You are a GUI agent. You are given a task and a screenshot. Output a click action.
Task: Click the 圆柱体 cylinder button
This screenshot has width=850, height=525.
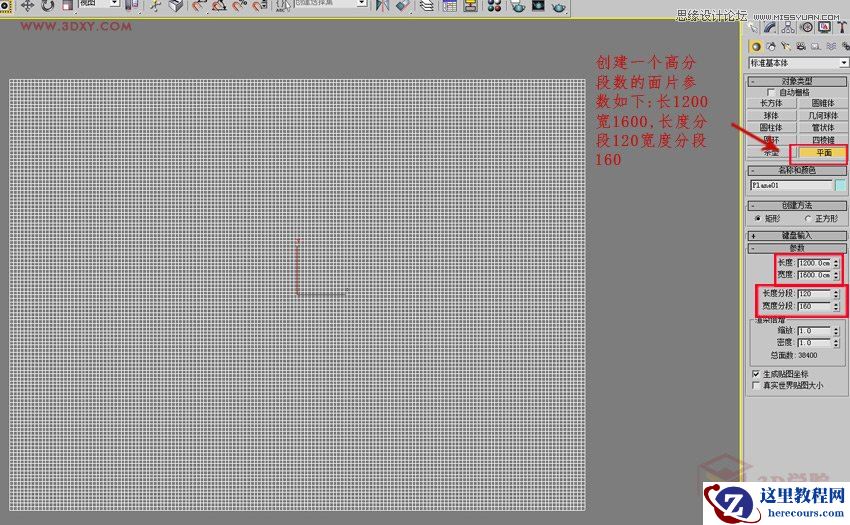771,127
